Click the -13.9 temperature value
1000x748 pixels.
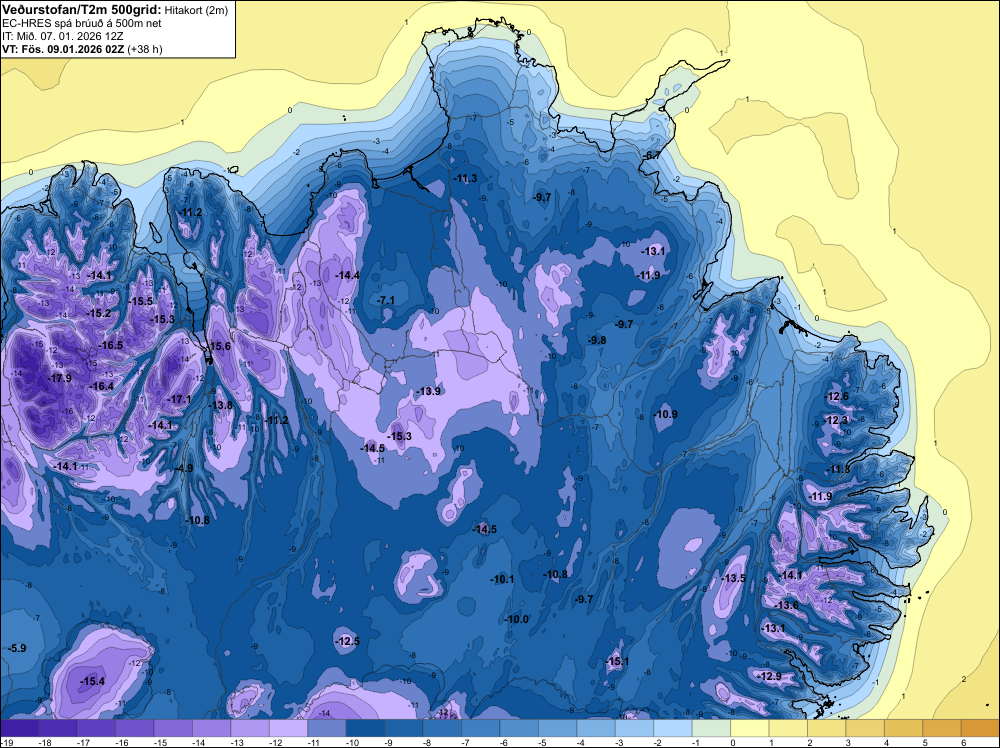tap(428, 391)
